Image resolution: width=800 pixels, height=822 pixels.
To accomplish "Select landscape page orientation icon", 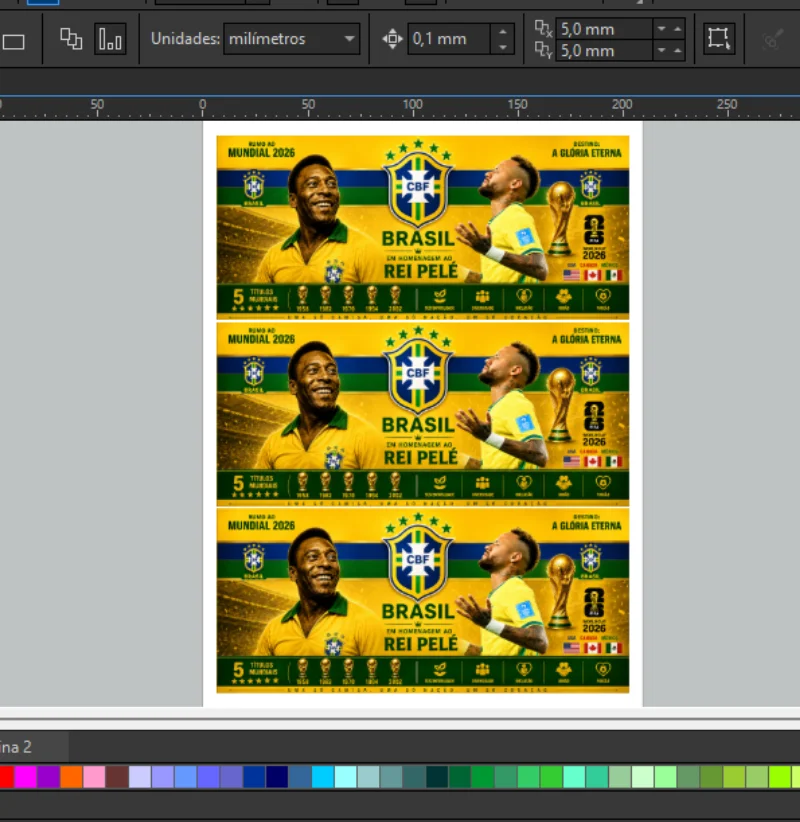I will (x=13, y=41).
